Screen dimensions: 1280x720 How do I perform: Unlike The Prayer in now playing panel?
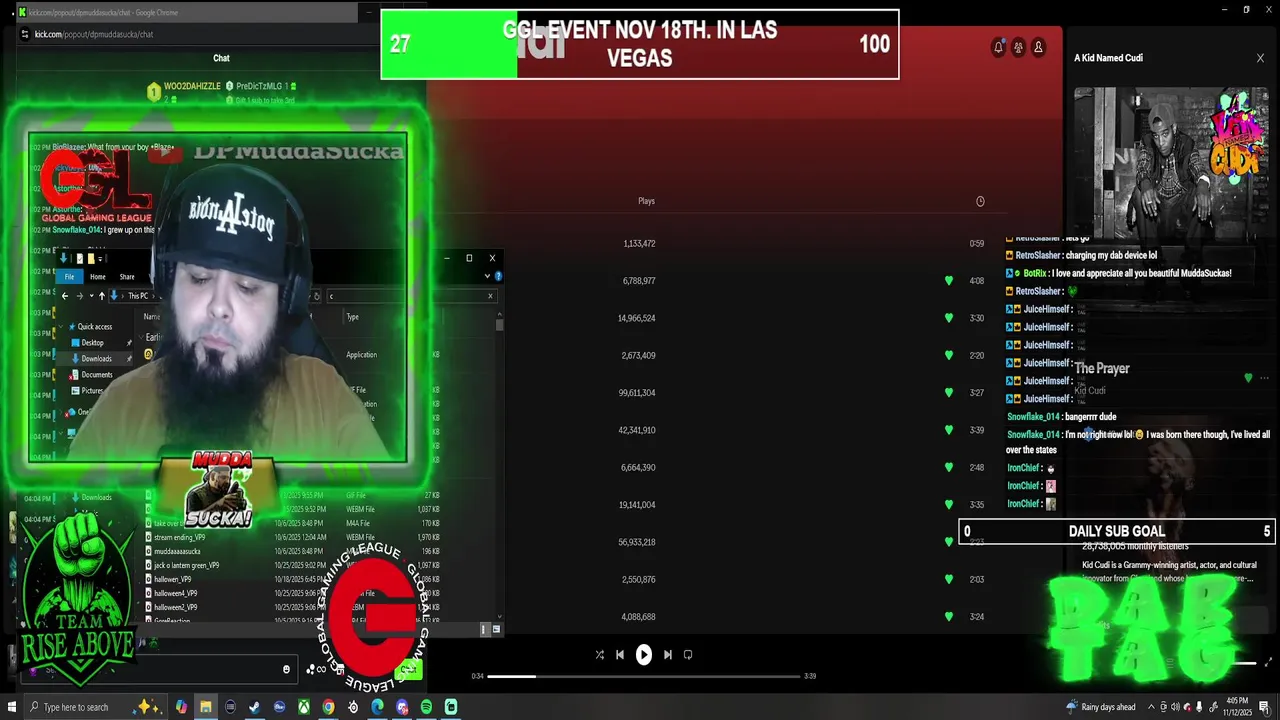[1248, 378]
